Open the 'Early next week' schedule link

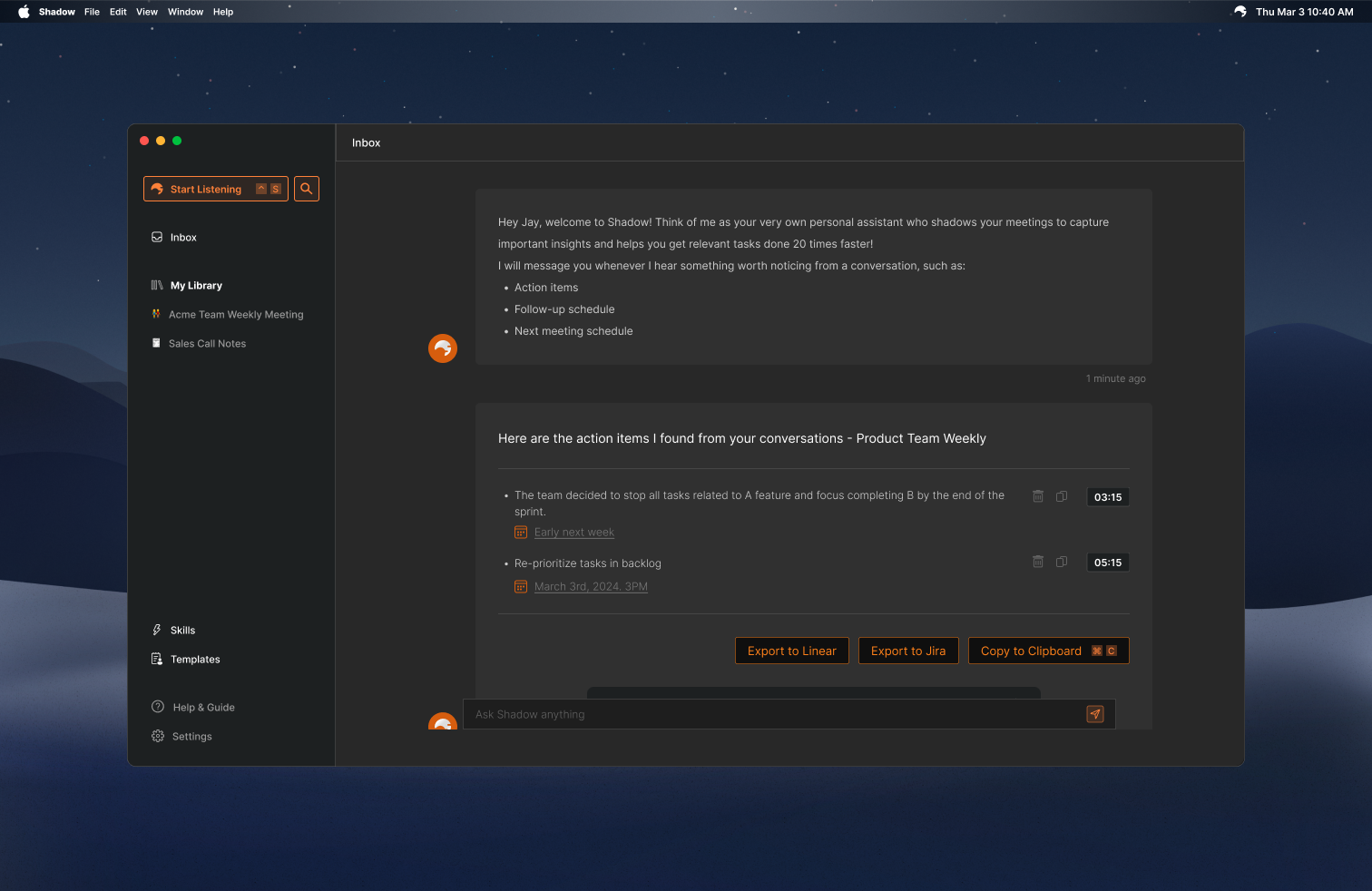(573, 533)
